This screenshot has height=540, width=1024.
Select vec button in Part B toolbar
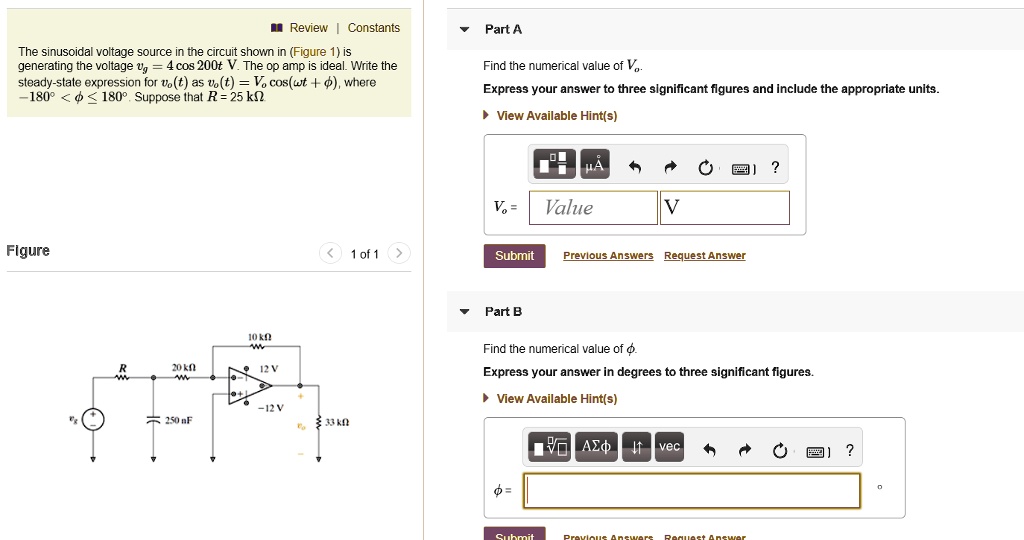[x=669, y=447]
